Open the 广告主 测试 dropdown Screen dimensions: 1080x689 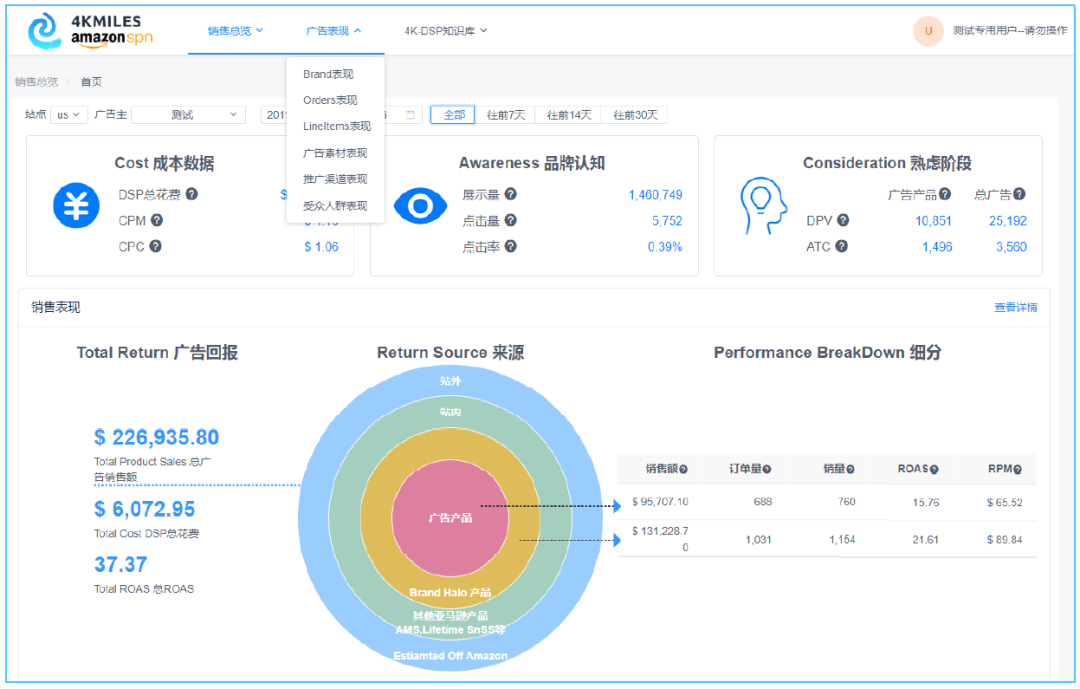[x=188, y=115]
